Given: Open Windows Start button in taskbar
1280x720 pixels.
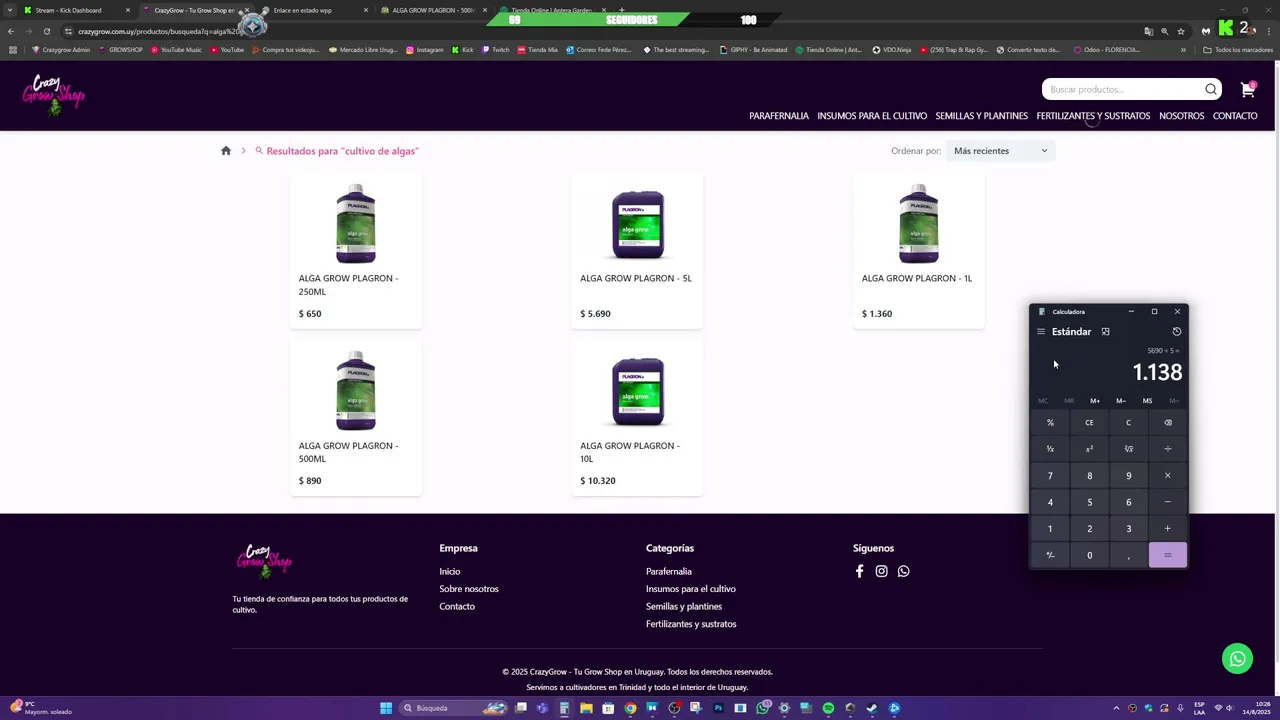Looking at the screenshot, I should click(386, 708).
